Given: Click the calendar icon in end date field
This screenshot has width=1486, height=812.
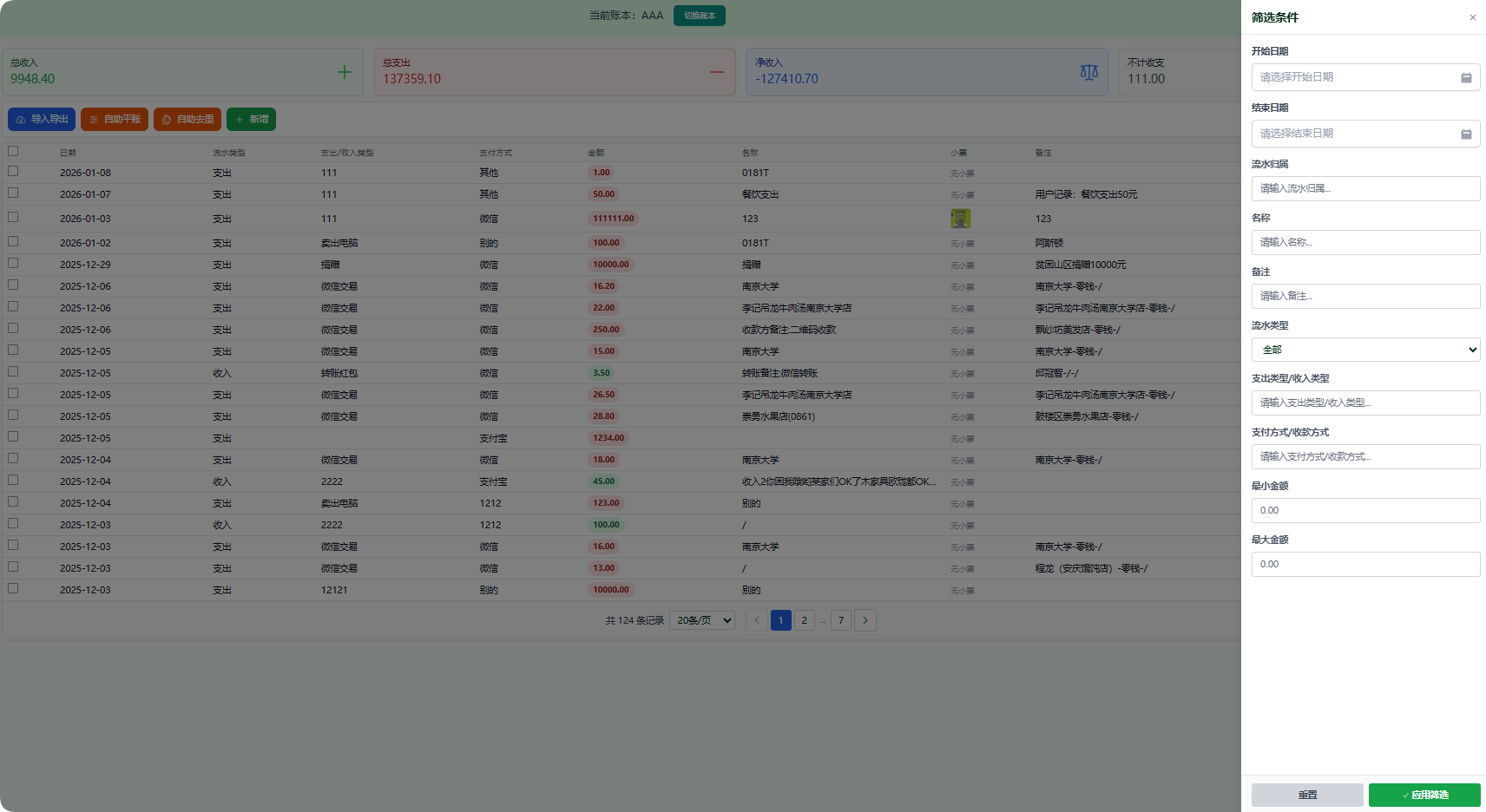Looking at the screenshot, I should coord(1466,134).
